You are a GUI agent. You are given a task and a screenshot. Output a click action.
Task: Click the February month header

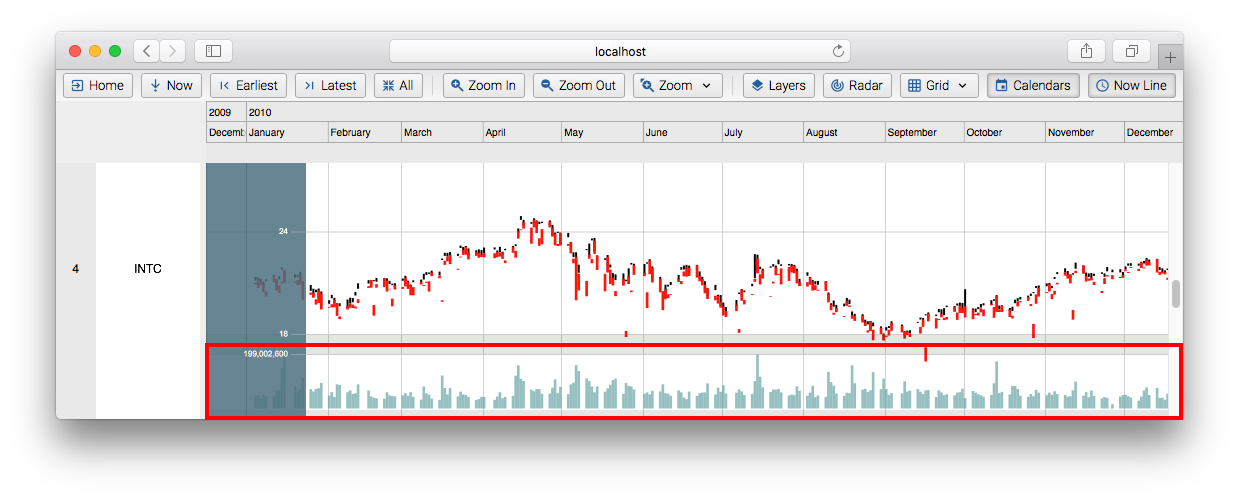(364, 132)
